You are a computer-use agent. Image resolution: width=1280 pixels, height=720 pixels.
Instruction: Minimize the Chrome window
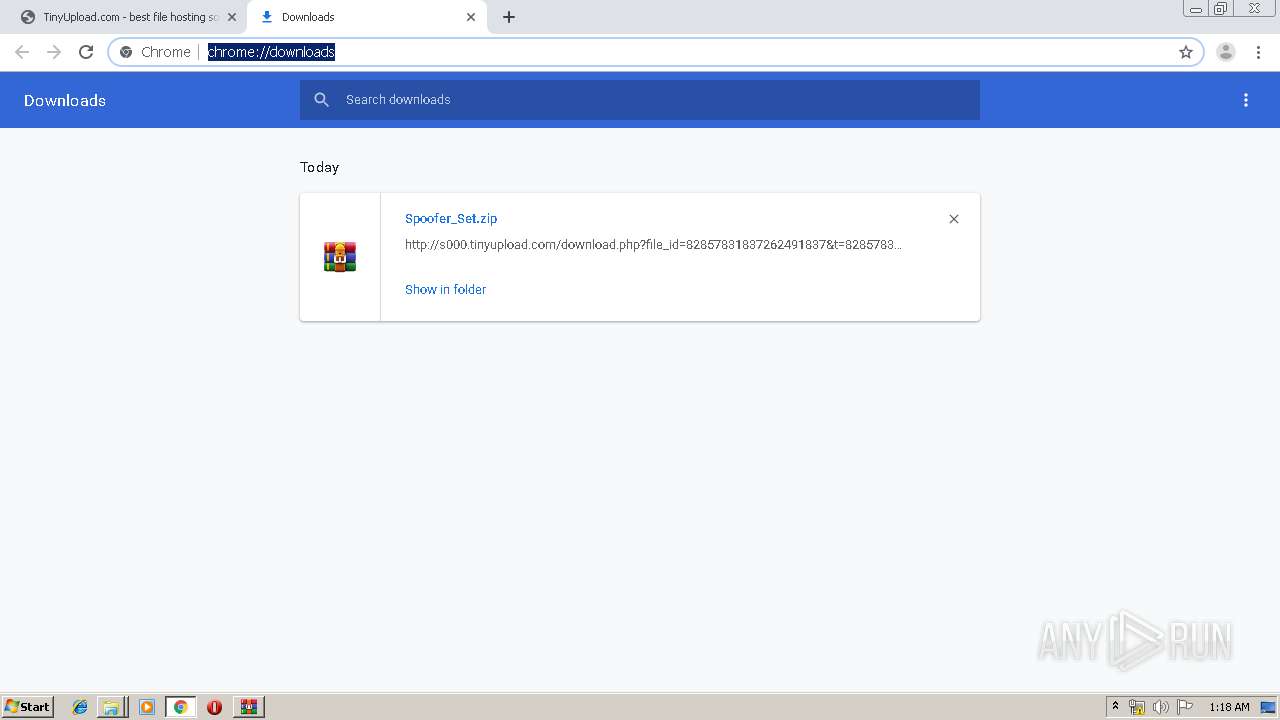coord(1196,8)
